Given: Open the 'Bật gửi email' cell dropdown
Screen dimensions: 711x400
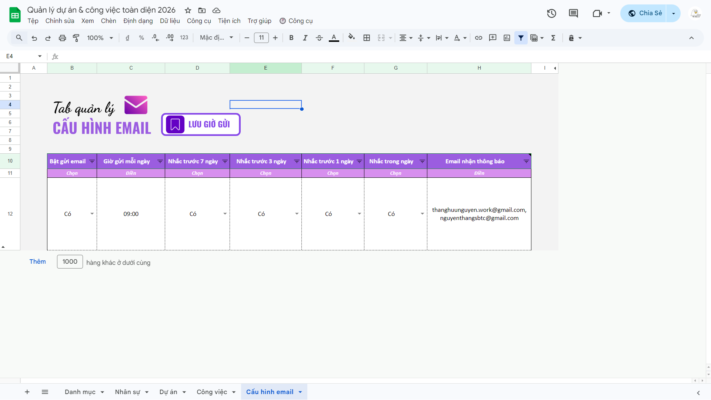Looking at the screenshot, I should click(x=92, y=214).
